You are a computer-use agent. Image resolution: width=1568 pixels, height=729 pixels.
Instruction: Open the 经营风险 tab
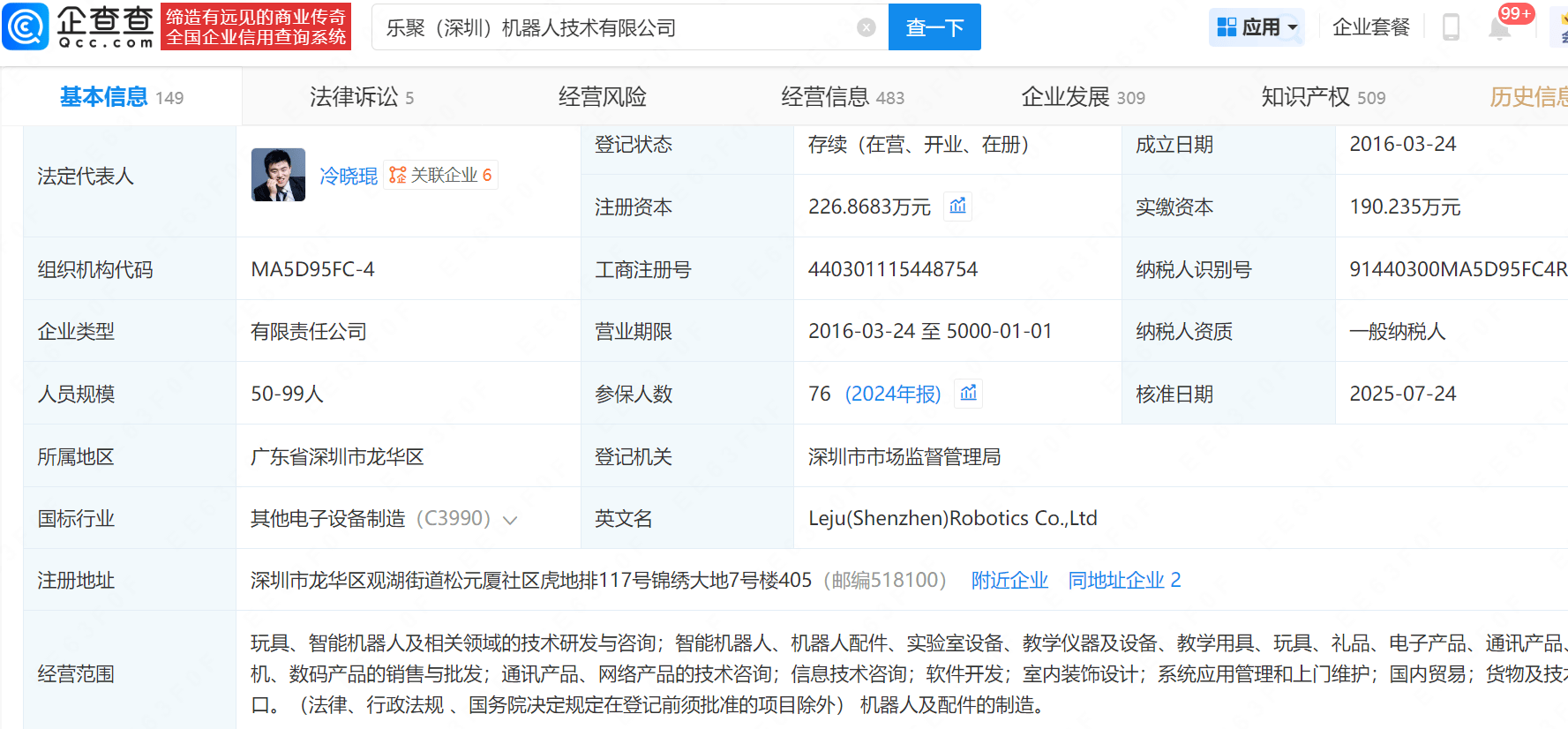click(x=603, y=97)
